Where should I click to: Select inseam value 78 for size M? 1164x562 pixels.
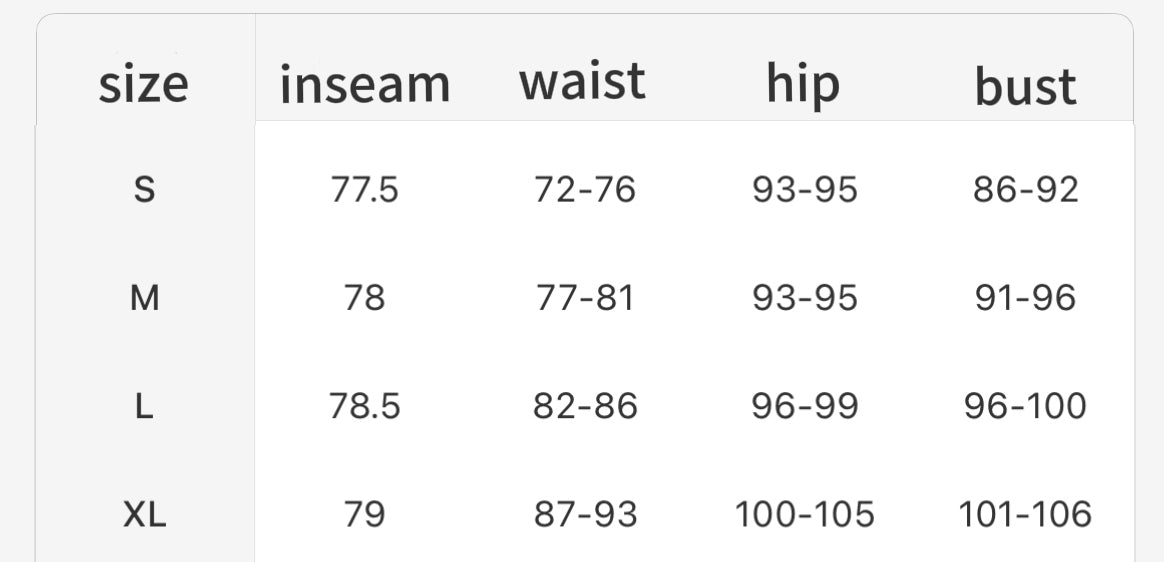point(365,297)
